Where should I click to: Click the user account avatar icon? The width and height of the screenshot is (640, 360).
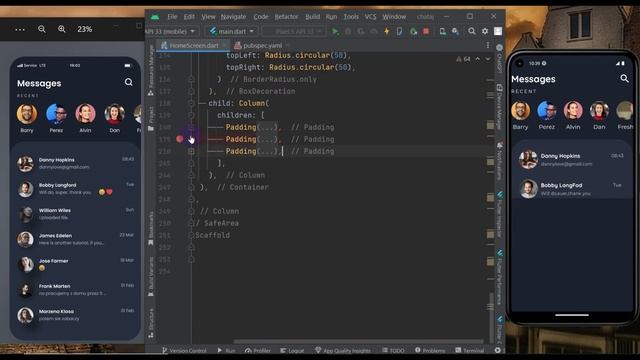498,31
